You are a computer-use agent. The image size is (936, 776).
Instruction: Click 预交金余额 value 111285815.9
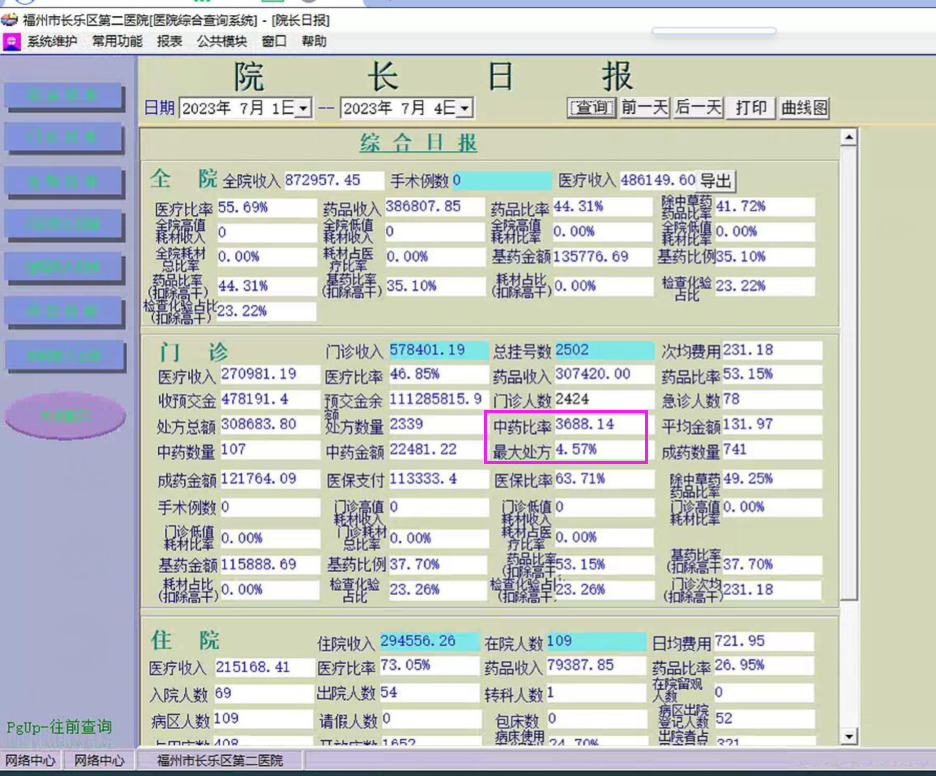point(438,399)
